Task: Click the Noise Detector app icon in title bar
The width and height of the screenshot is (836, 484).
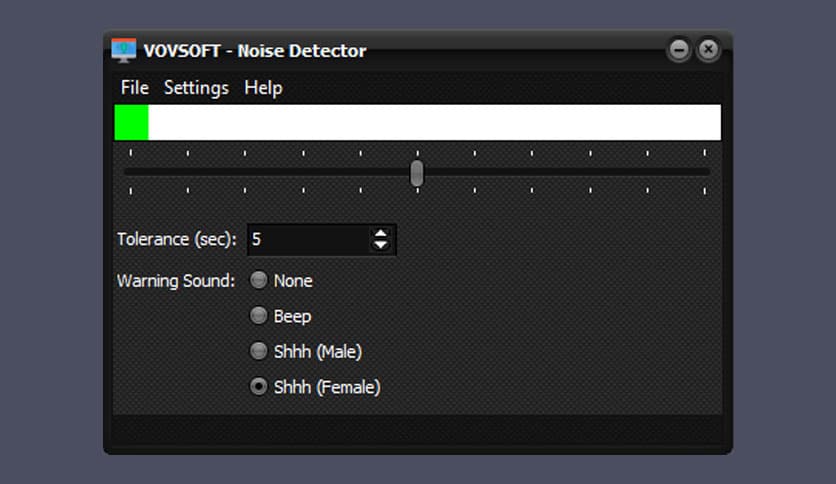Action: coord(124,51)
